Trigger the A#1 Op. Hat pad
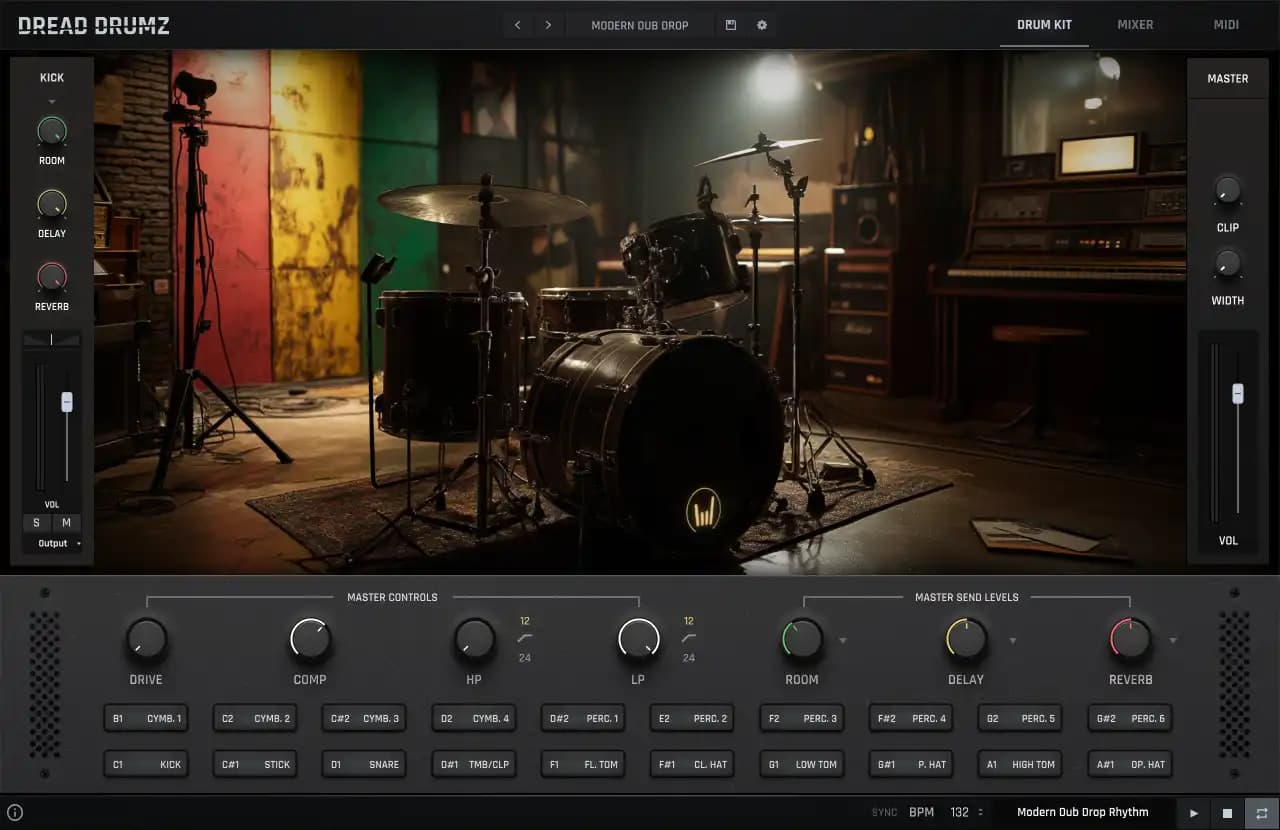 1130,764
